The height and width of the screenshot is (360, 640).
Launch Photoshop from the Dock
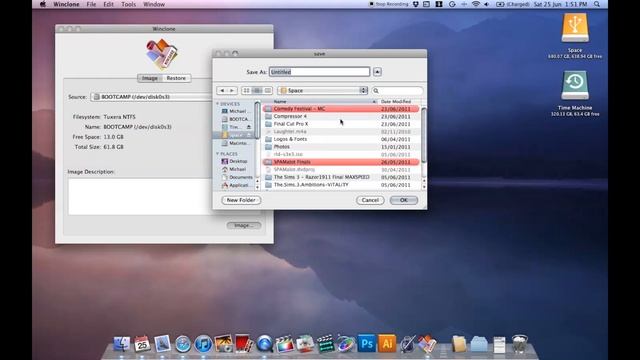tap(367, 343)
